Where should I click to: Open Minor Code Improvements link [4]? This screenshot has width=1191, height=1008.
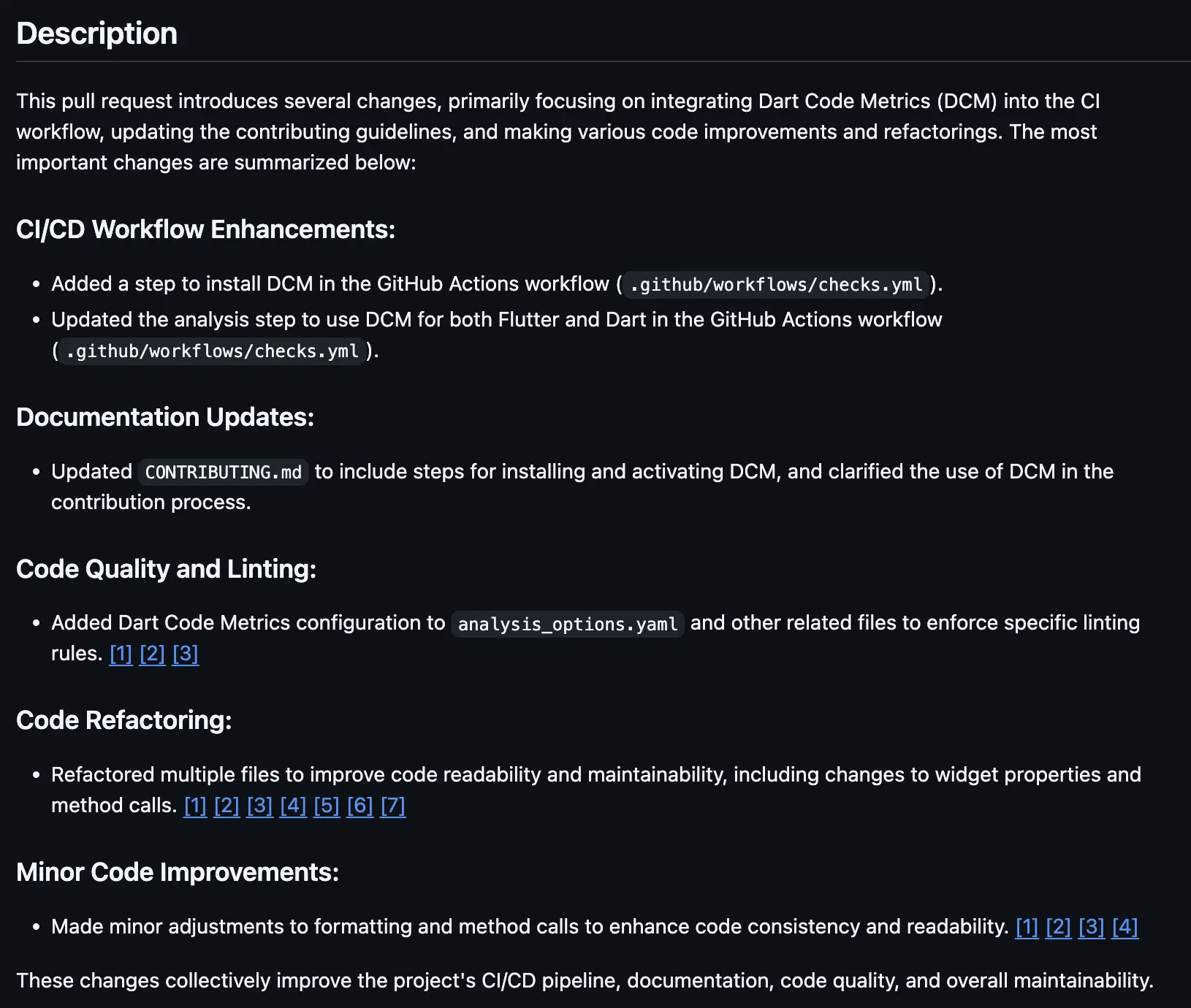coord(1125,927)
